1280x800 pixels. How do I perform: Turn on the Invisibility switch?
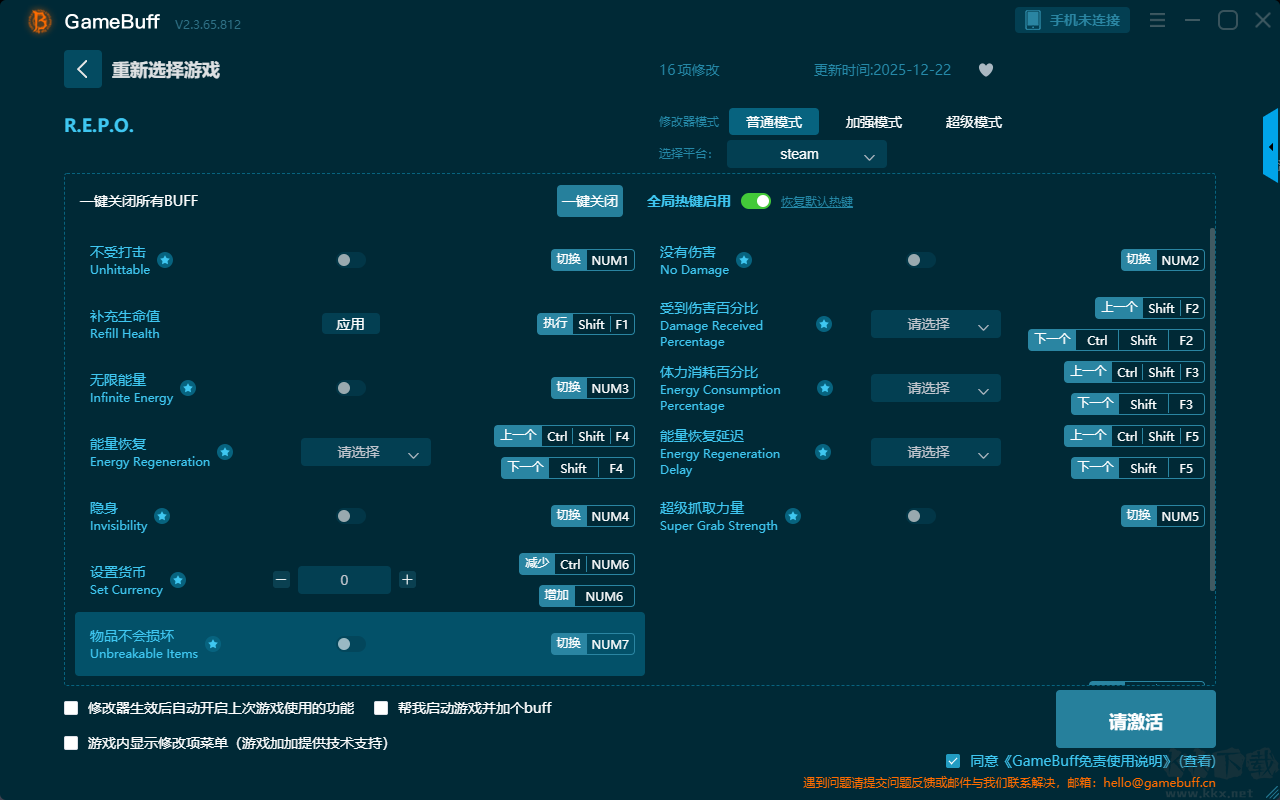pyautogui.click(x=350, y=516)
